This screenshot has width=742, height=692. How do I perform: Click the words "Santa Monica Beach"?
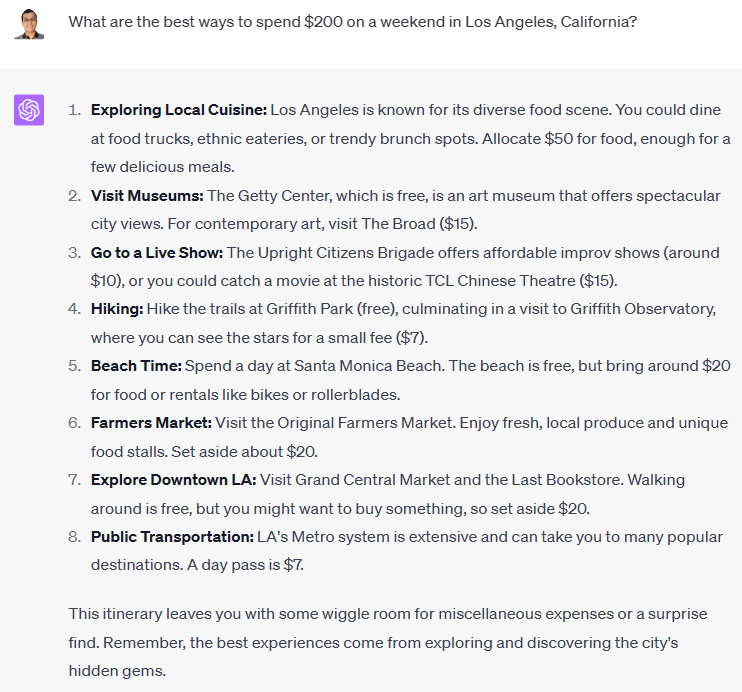[367, 366]
